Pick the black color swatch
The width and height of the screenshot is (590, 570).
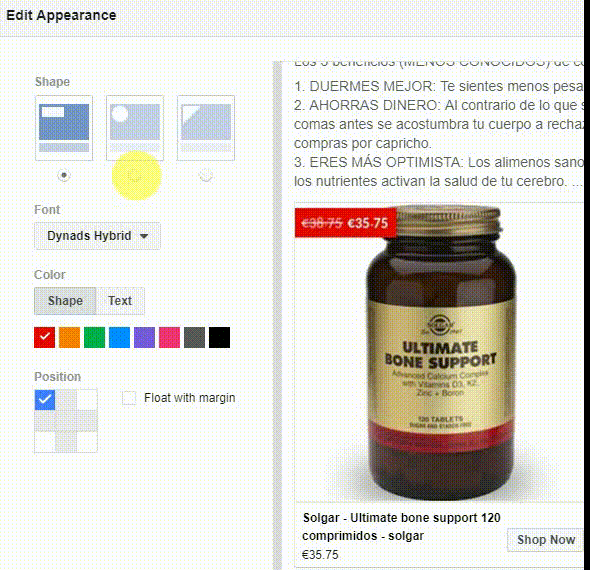pyautogui.click(x=219, y=337)
